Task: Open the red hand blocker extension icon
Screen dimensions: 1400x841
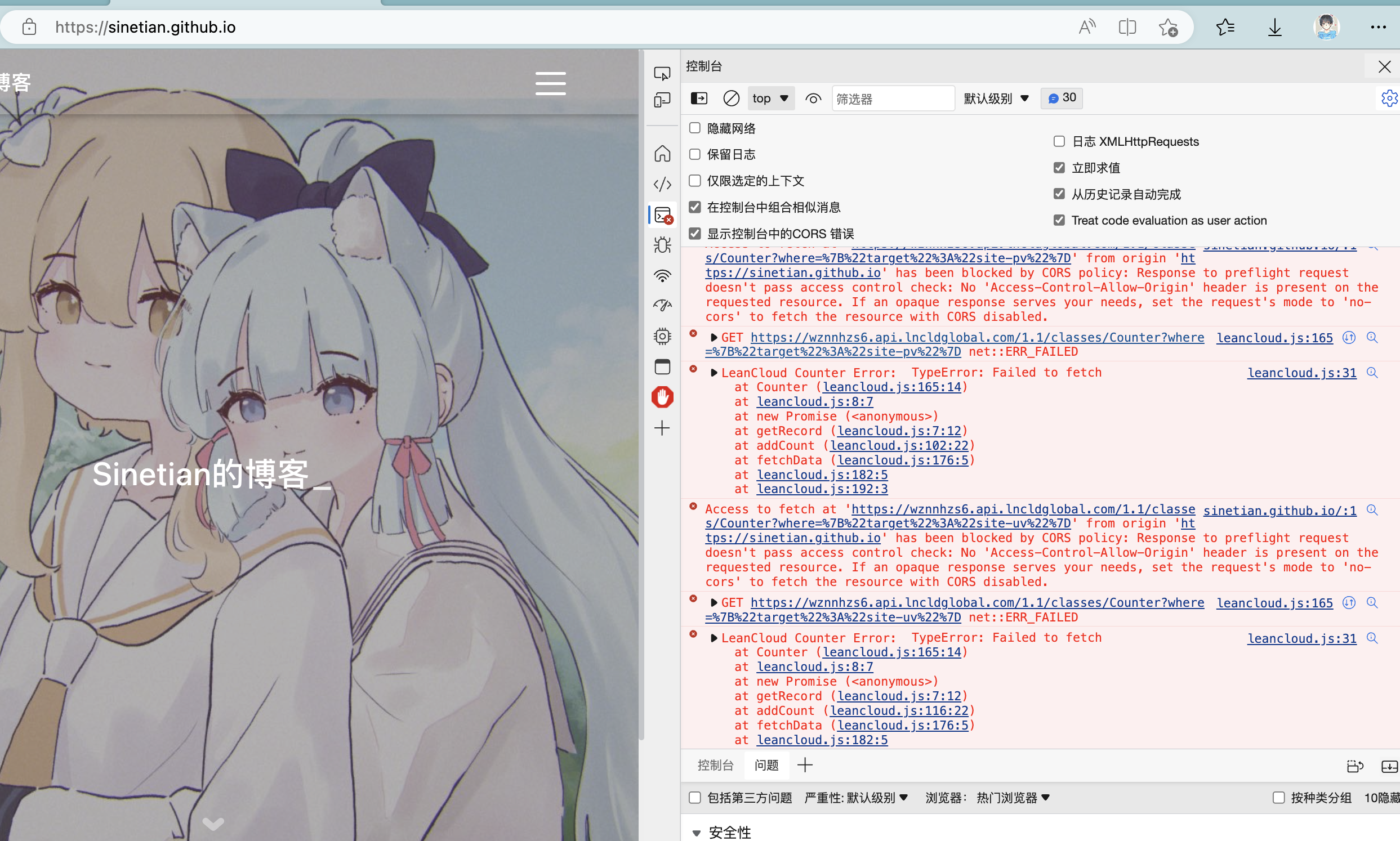Action: [x=662, y=397]
